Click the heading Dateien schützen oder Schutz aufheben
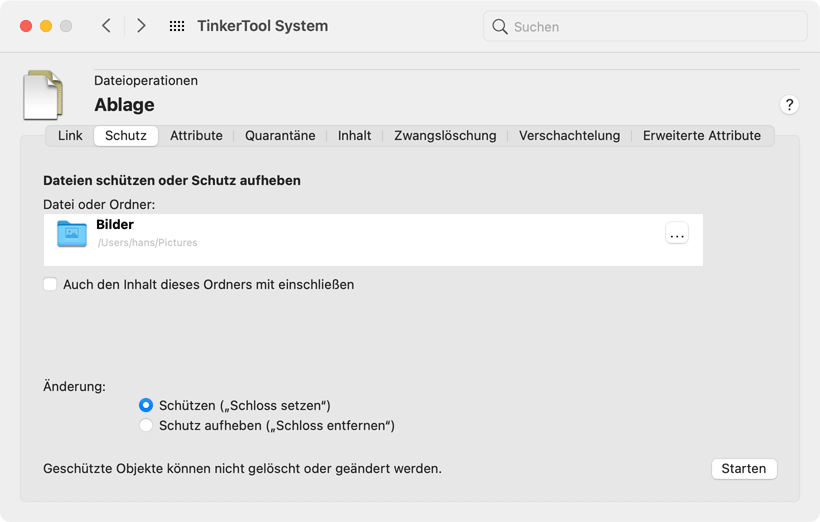The image size is (820, 522). (172, 180)
